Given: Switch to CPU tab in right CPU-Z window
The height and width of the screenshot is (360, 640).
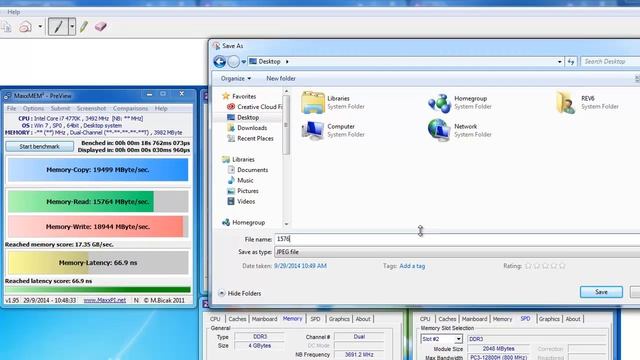Looking at the screenshot, I should pyautogui.click(x=425, y=319).
